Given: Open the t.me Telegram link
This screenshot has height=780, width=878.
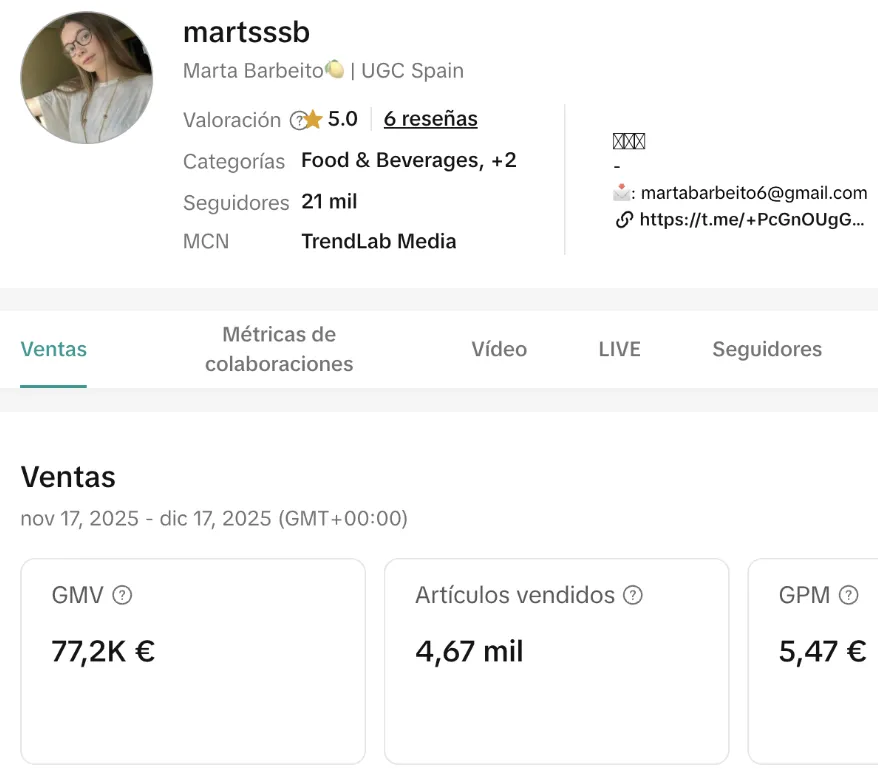Looking at the screenshot, I should (x=751, y=220).
